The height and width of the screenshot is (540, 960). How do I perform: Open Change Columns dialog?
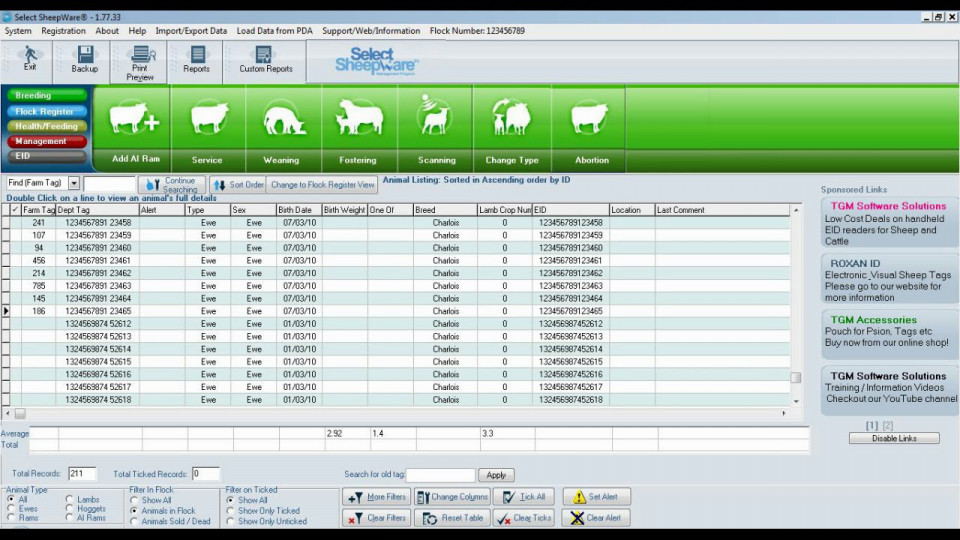(452, 497)
